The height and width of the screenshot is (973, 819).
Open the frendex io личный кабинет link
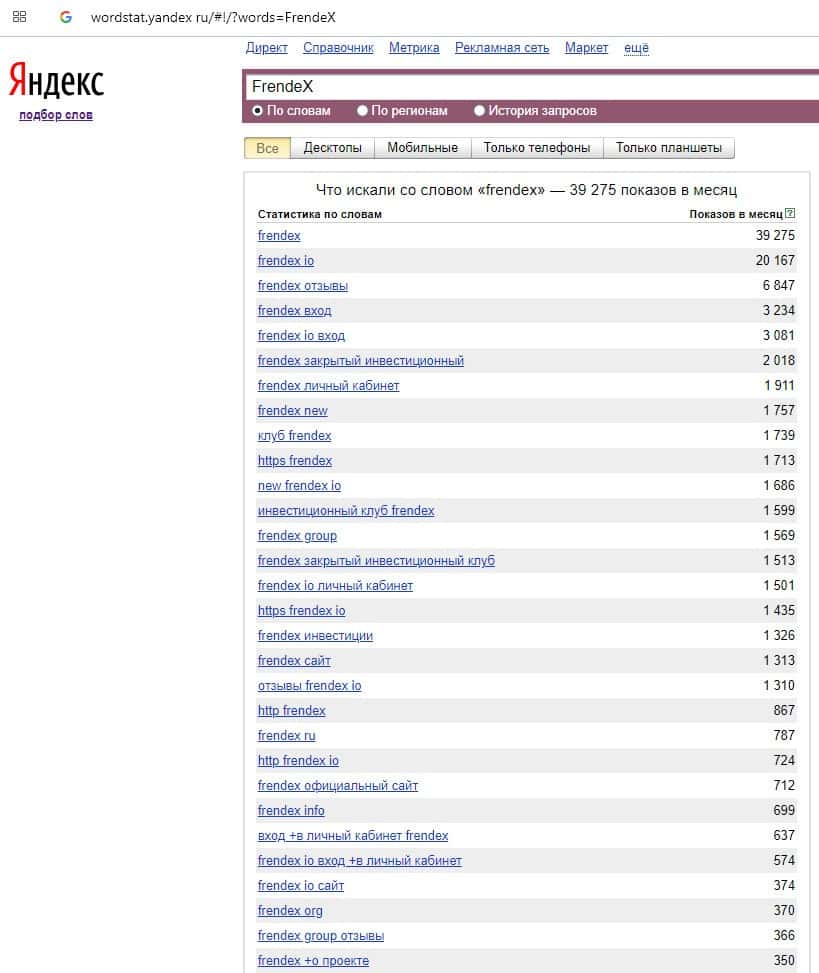336,585
